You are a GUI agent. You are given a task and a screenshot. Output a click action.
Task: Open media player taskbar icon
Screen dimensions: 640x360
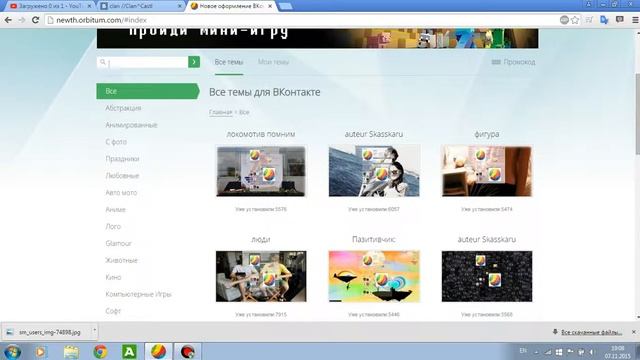(x=40, y=351)
